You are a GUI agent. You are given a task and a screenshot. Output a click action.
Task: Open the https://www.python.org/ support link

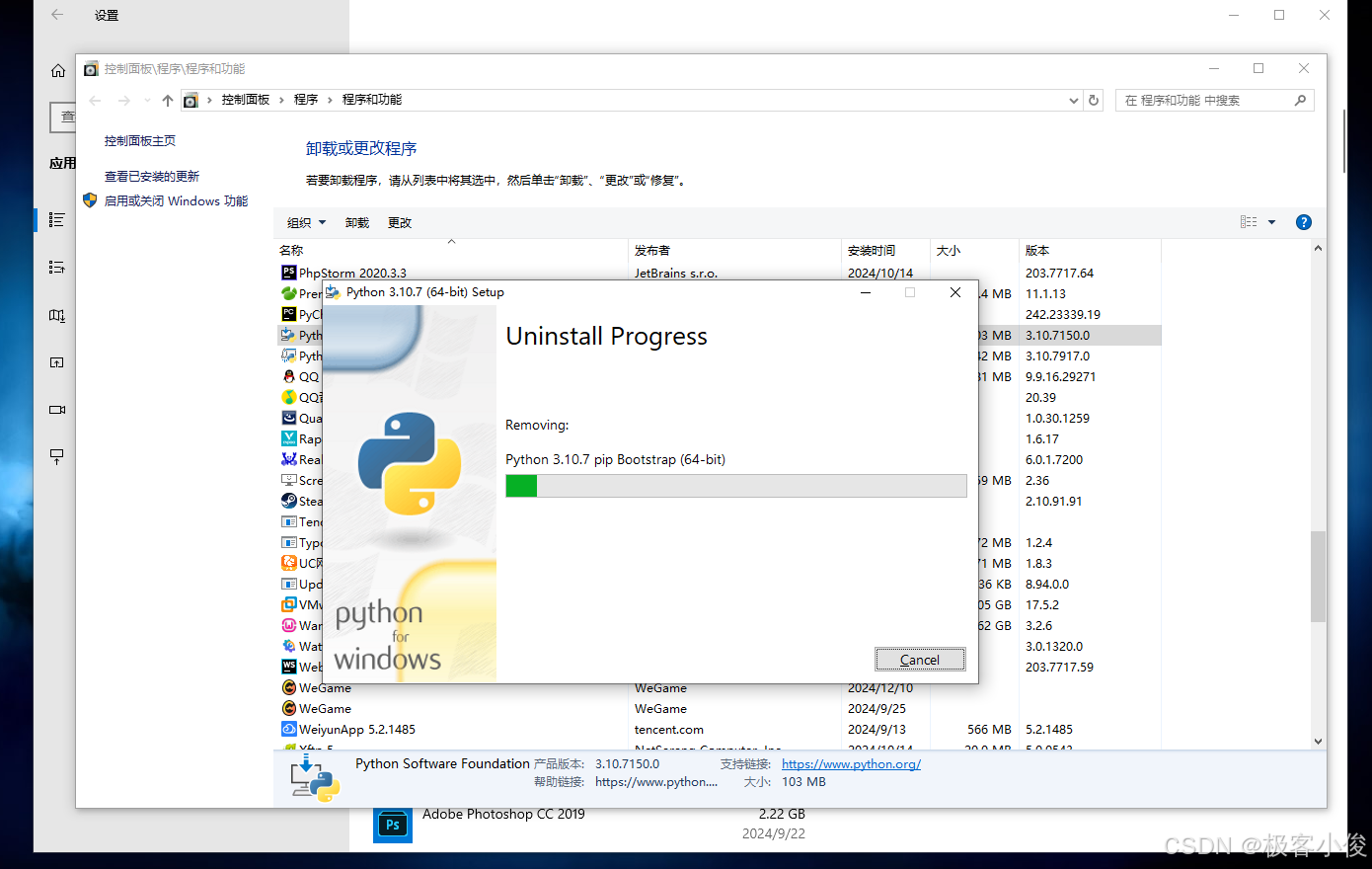coord(851,763)
